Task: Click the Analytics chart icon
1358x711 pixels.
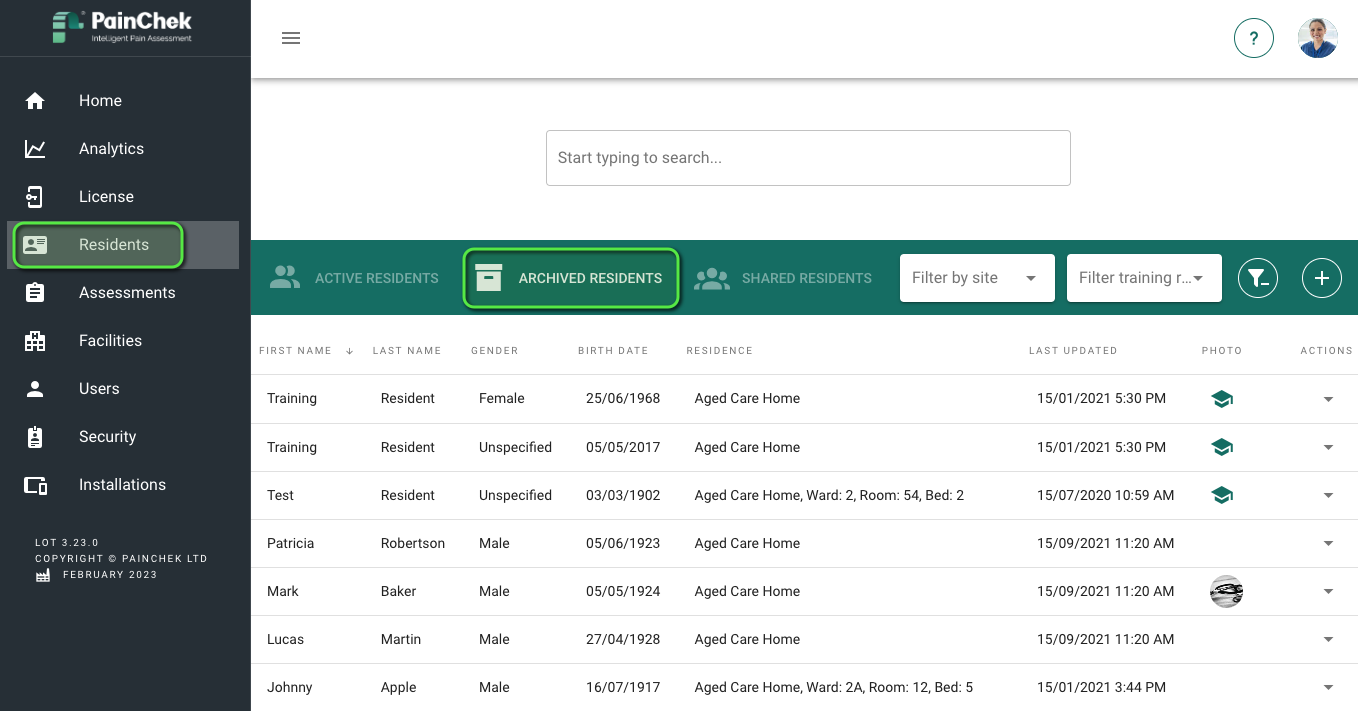Action: (35, 149)
